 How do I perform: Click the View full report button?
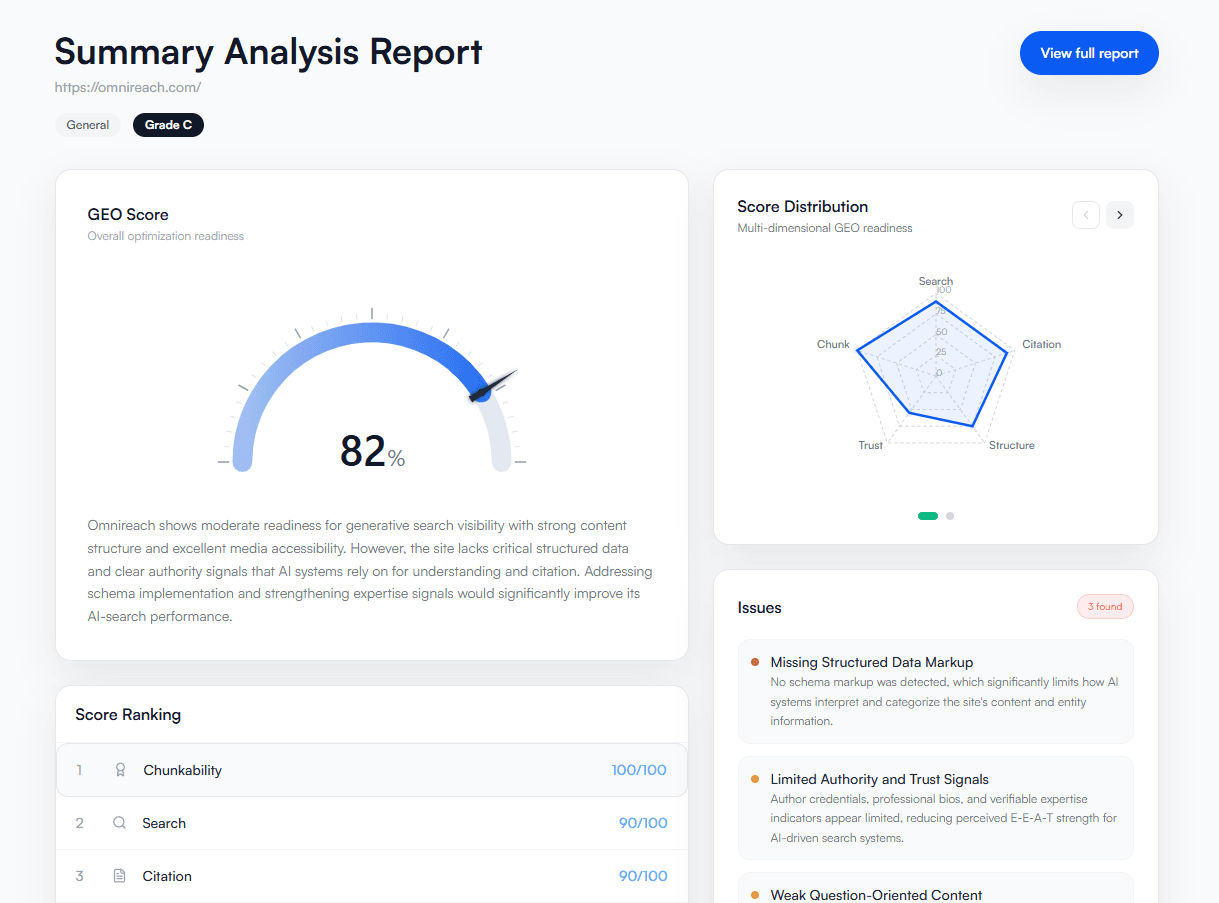[1089, 53]
